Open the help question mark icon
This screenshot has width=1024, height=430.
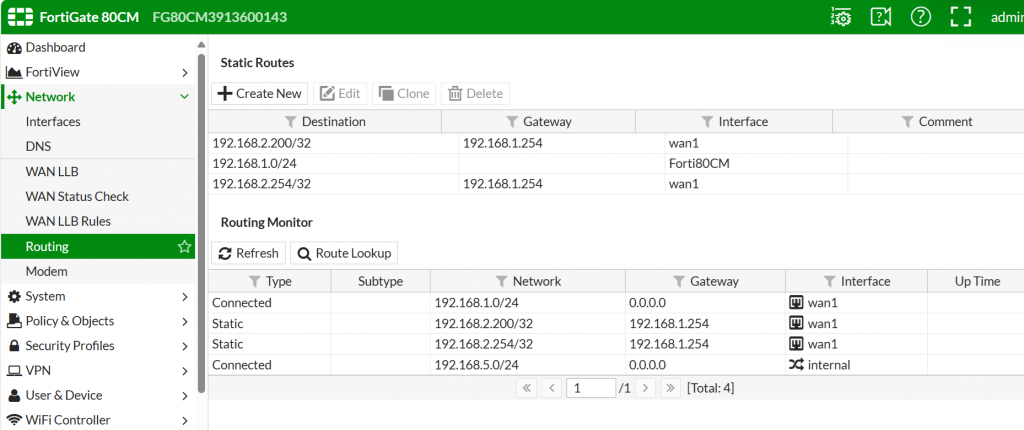pos(921,17)
